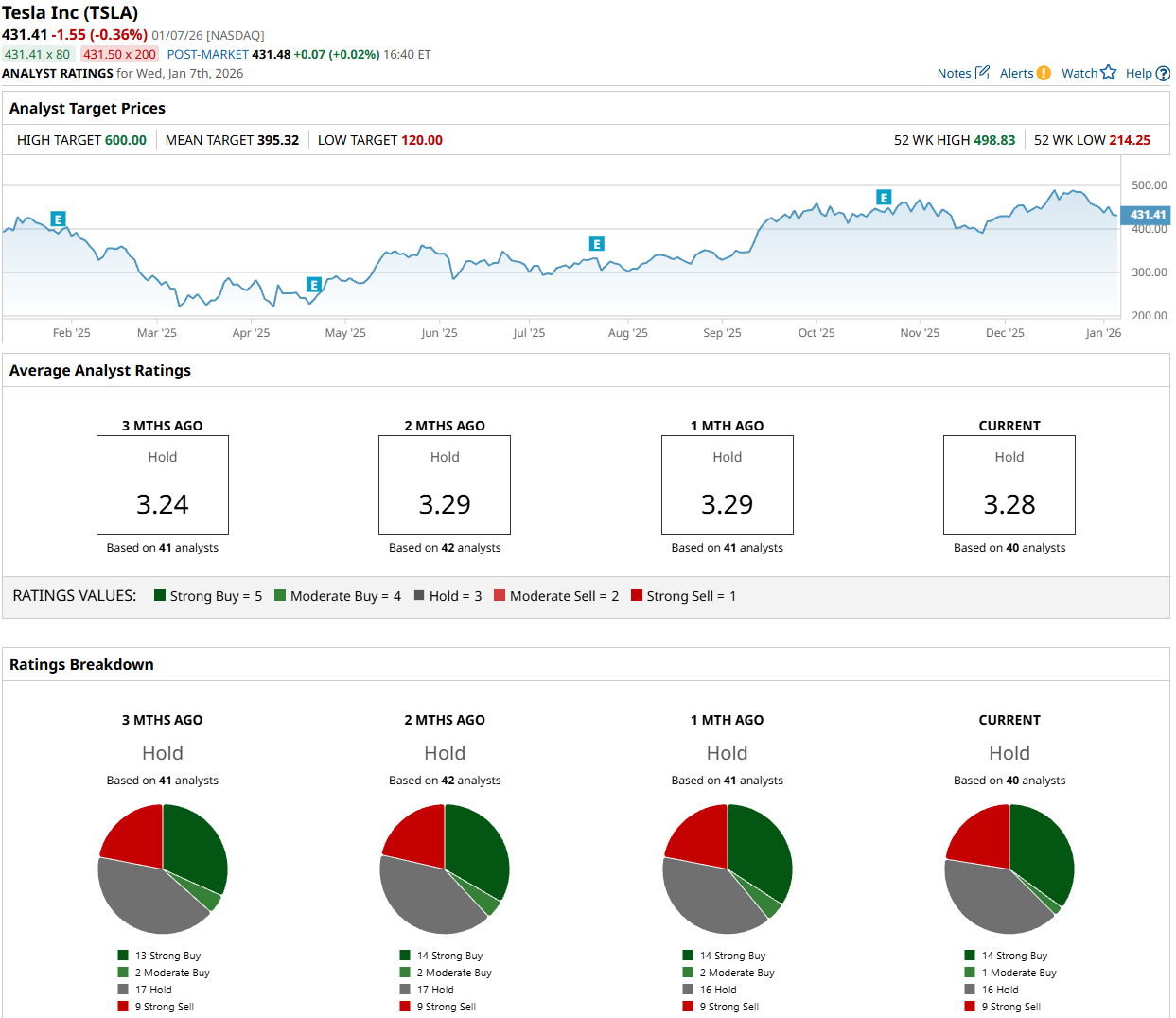1176x1018 pixels.
Task: Click the earnings marker near Feb '25
Action: coord(58,219)
